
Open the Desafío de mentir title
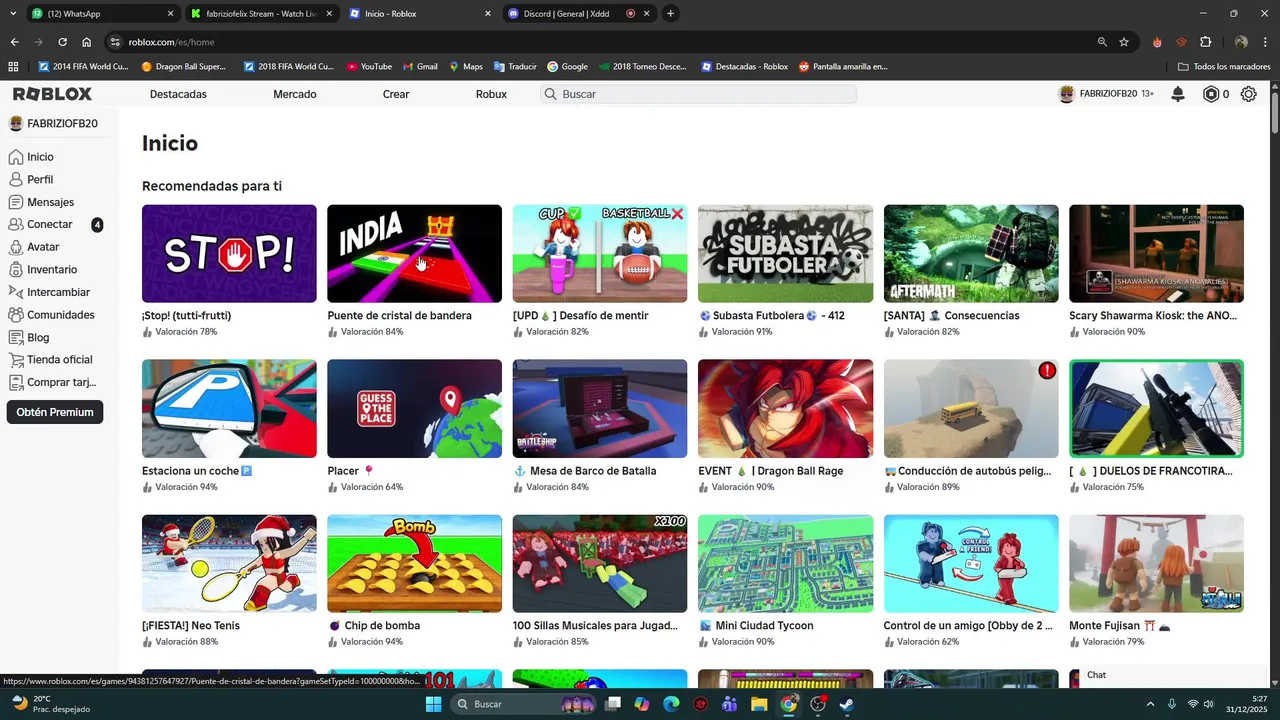click(581, 316)
